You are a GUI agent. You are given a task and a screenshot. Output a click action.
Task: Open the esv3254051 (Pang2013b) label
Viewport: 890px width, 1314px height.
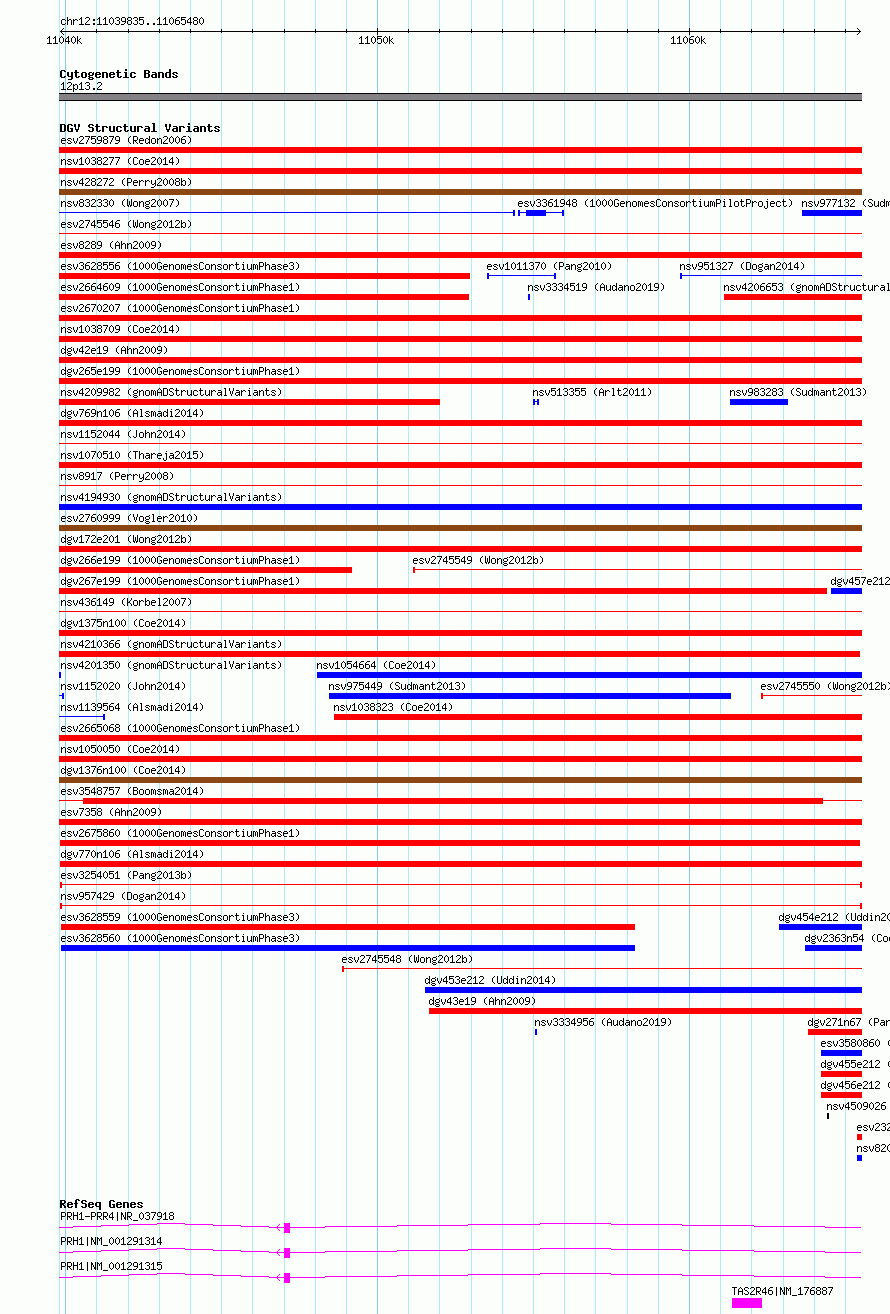(x=126, y=875)
